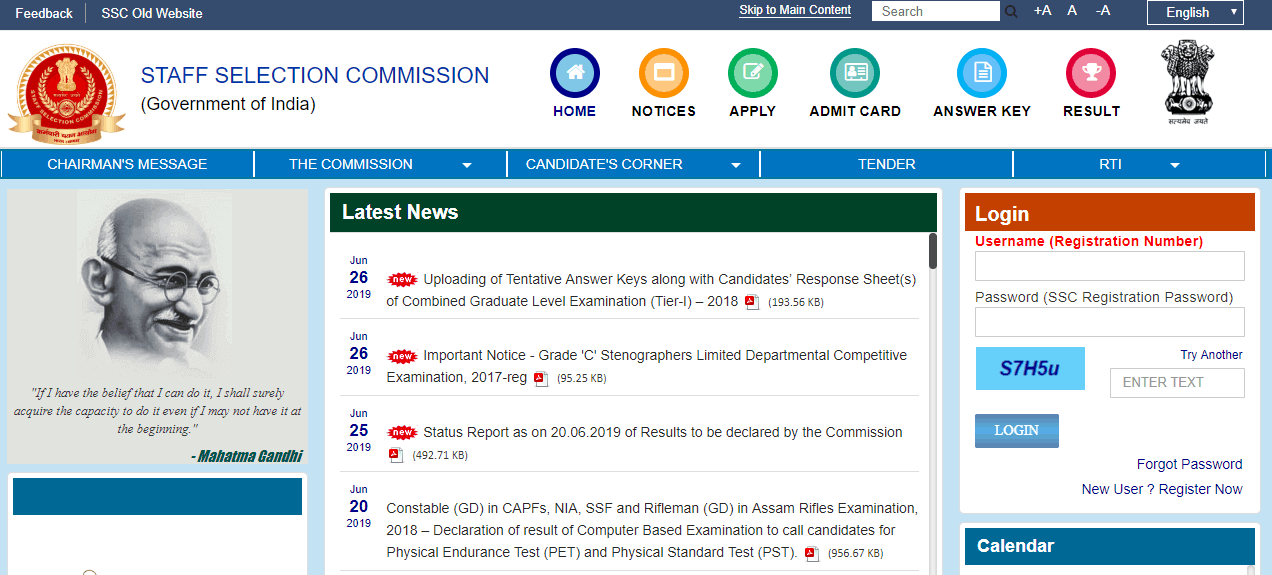Open the Result trophy icon
Image resolution: width=1272 pixels, height=575 pixels.
(x=1090, y=73)
